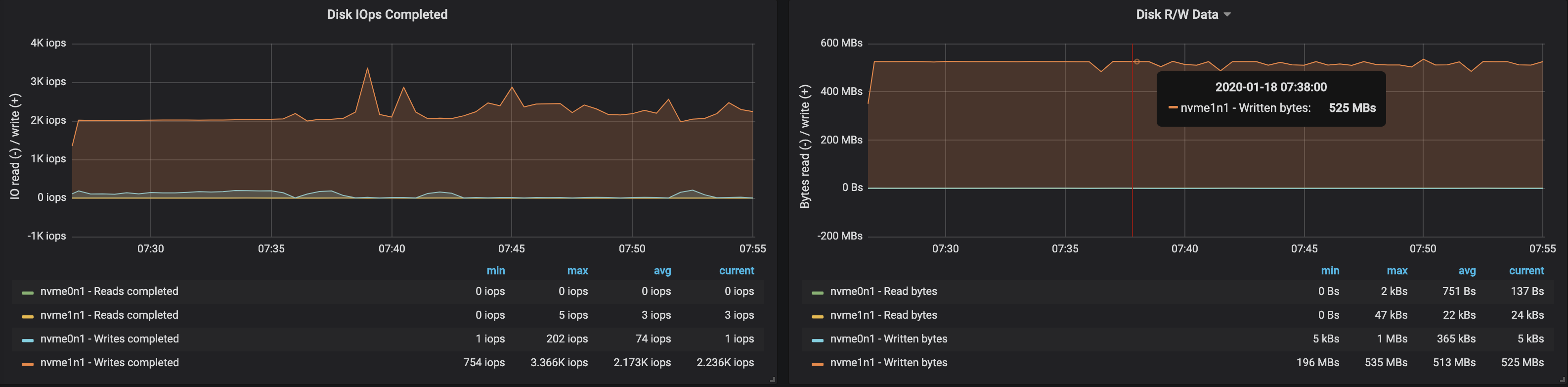Click nvme0n1 Written bytes blue color swatch

click(818, 340)
